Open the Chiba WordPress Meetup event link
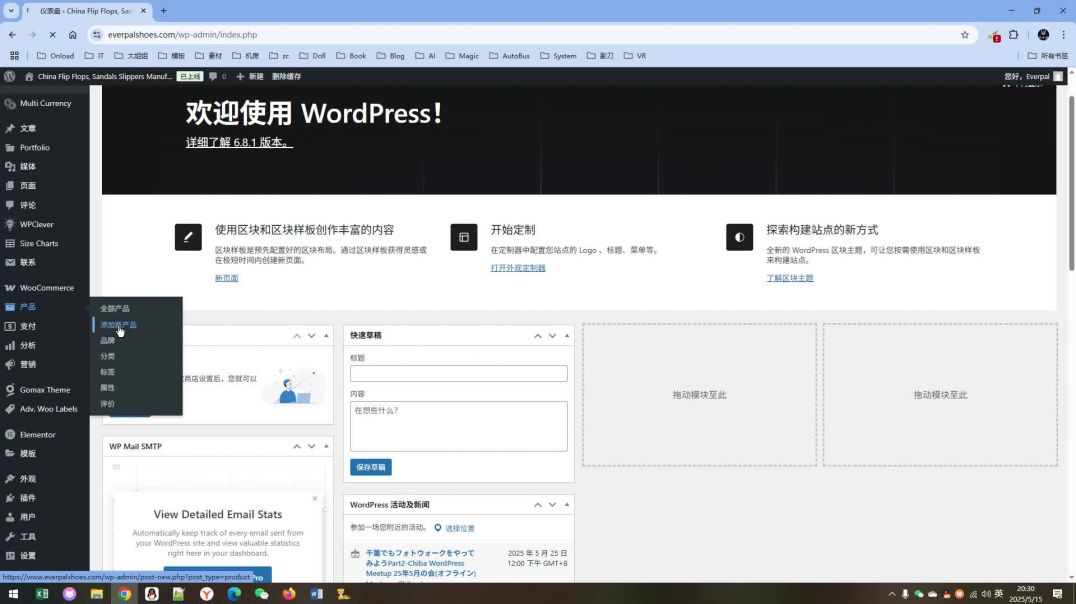The height and width of the screenshot is (604, 1076). coord(420,563)
